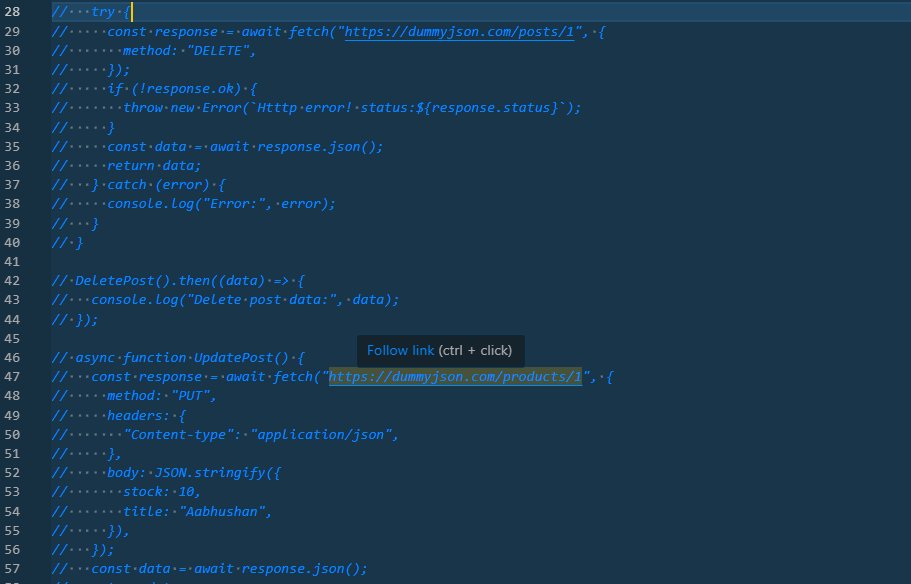Select line number 29 in gutter
The image size is (911, 584).
pyautogui.click(x=12, y=31)
